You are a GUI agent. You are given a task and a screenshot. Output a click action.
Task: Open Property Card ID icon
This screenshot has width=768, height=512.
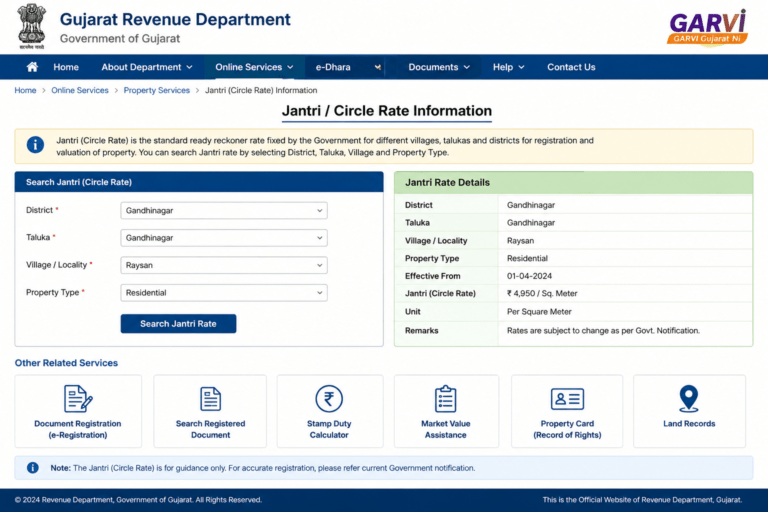point(567,399)
